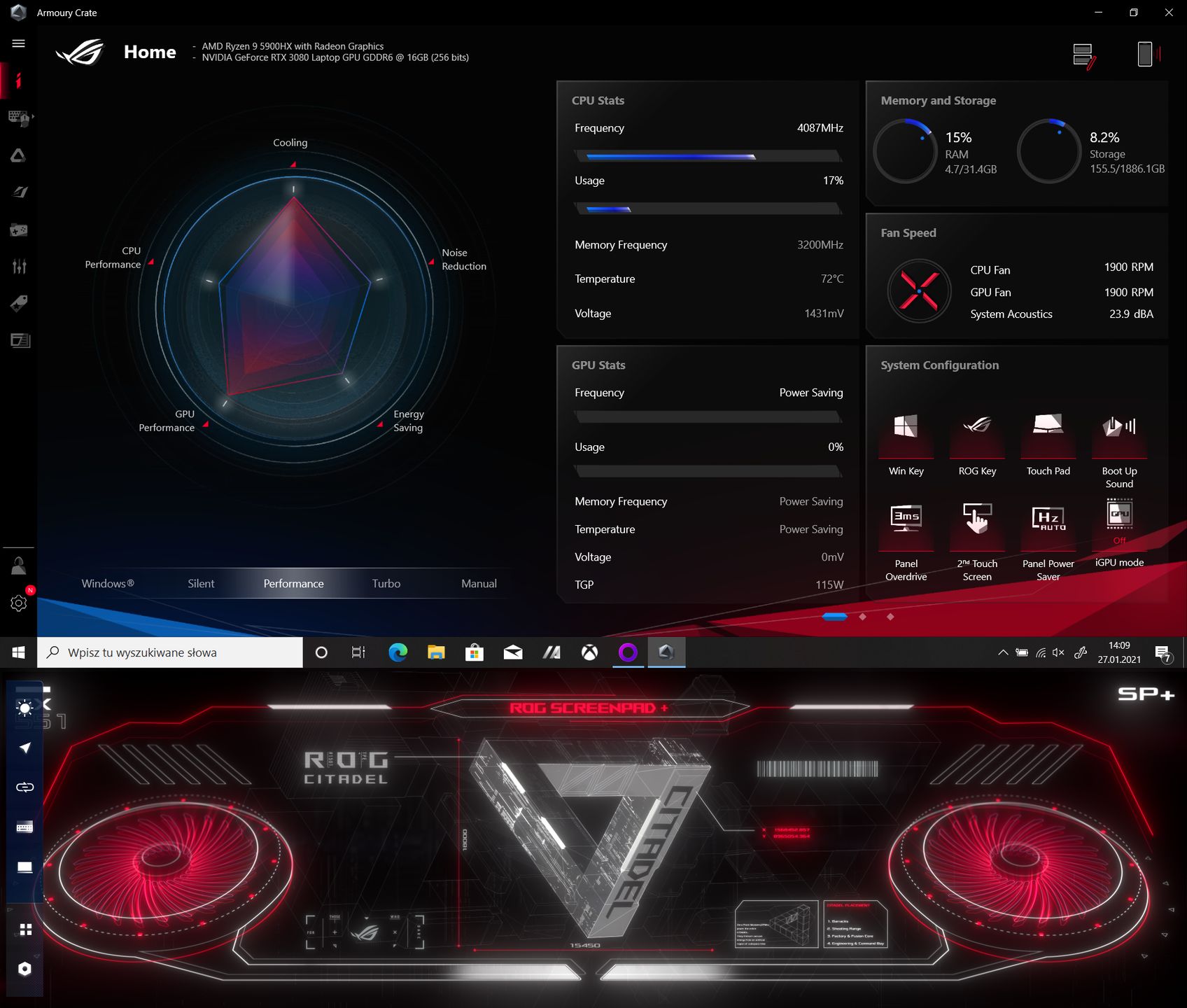This screenshot has height=1008, width=1187.
Task: Open the battery tray icon
Action: [x=1022, y=652]
